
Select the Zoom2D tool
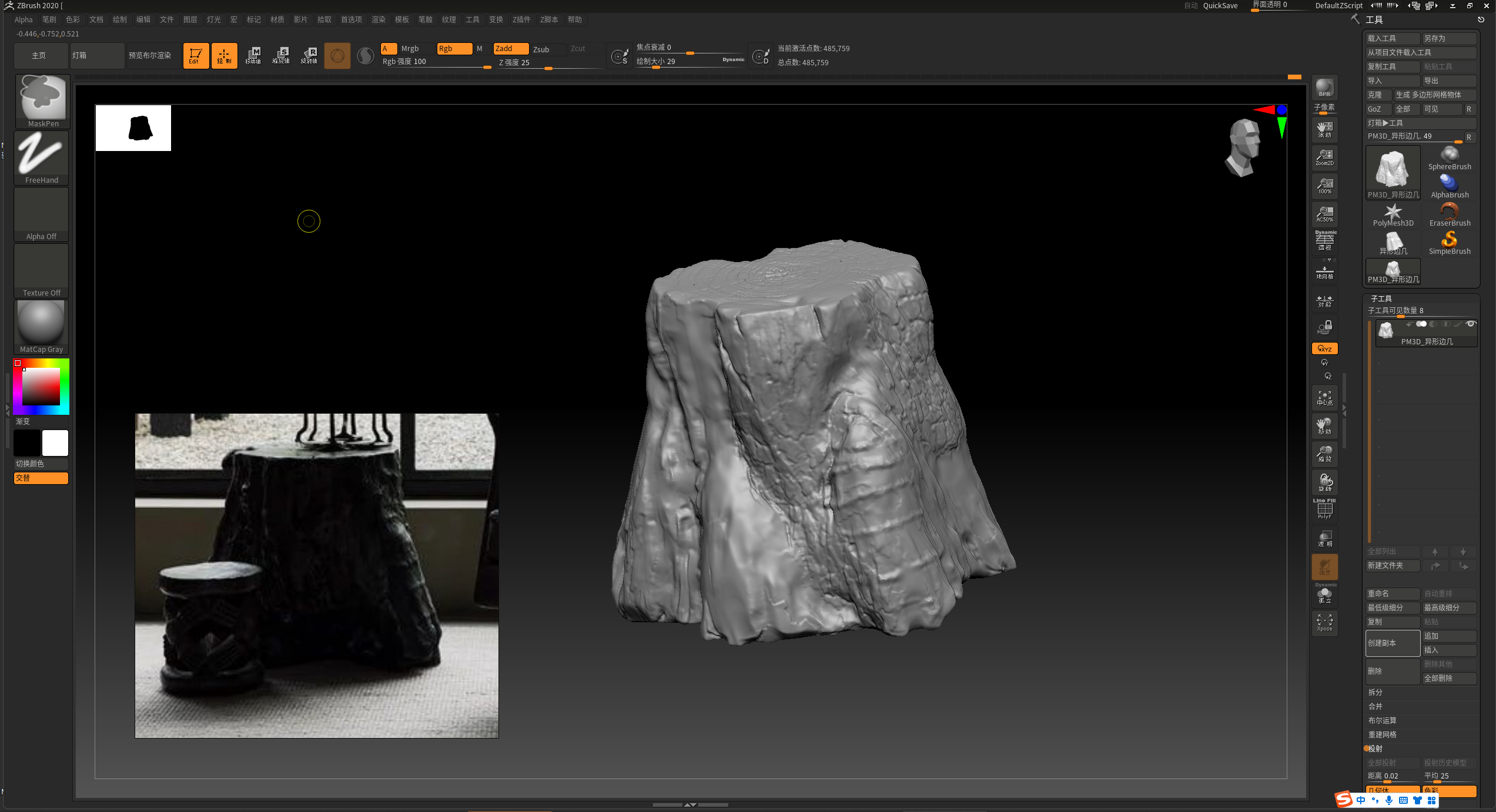(1324, 157)
